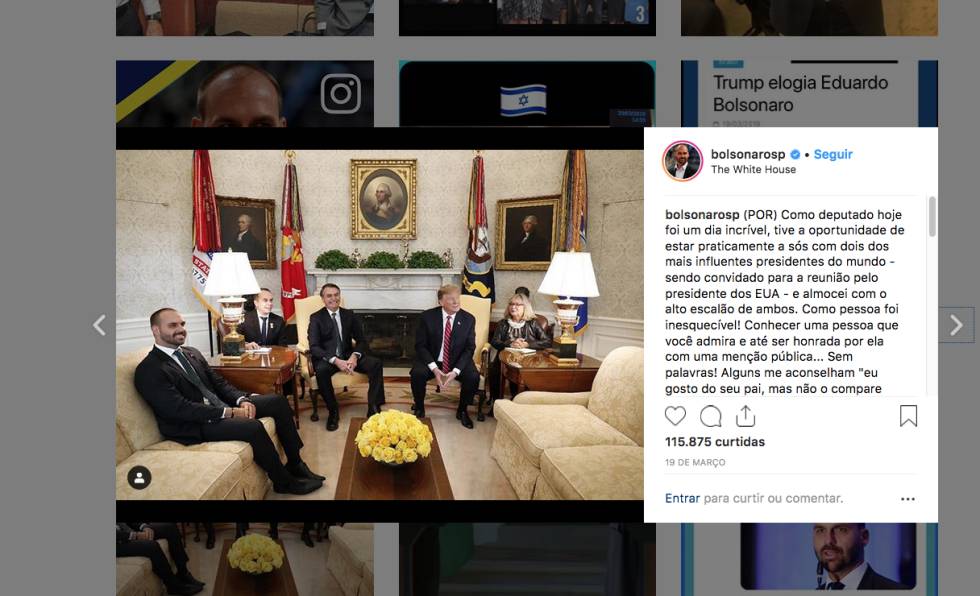980x596 pixels.
Task: Open the Instagram logo post thumbnail
Action: point(245,94)
